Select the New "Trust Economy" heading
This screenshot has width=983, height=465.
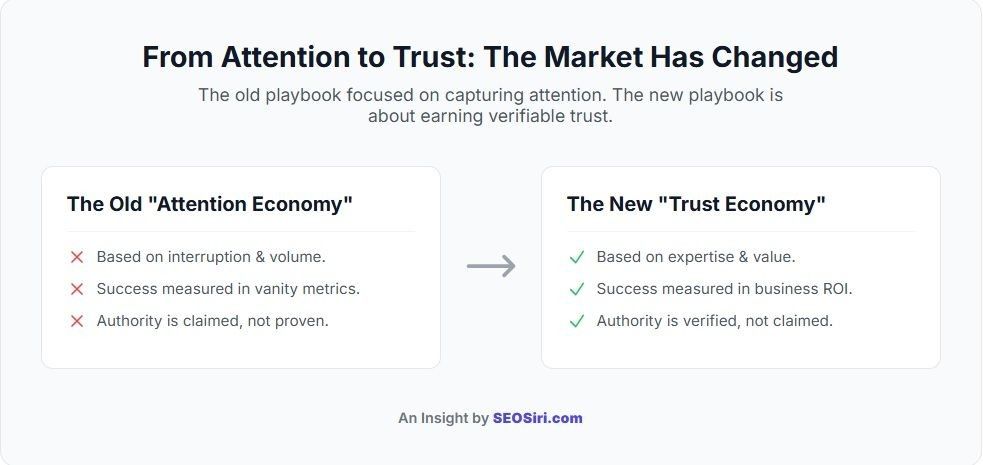(696, 204)
